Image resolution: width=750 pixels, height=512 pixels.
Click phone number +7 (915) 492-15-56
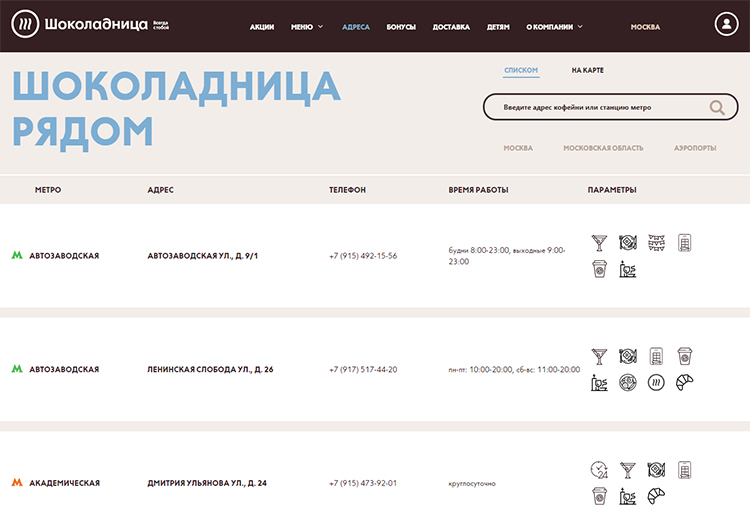pos(363,256)
